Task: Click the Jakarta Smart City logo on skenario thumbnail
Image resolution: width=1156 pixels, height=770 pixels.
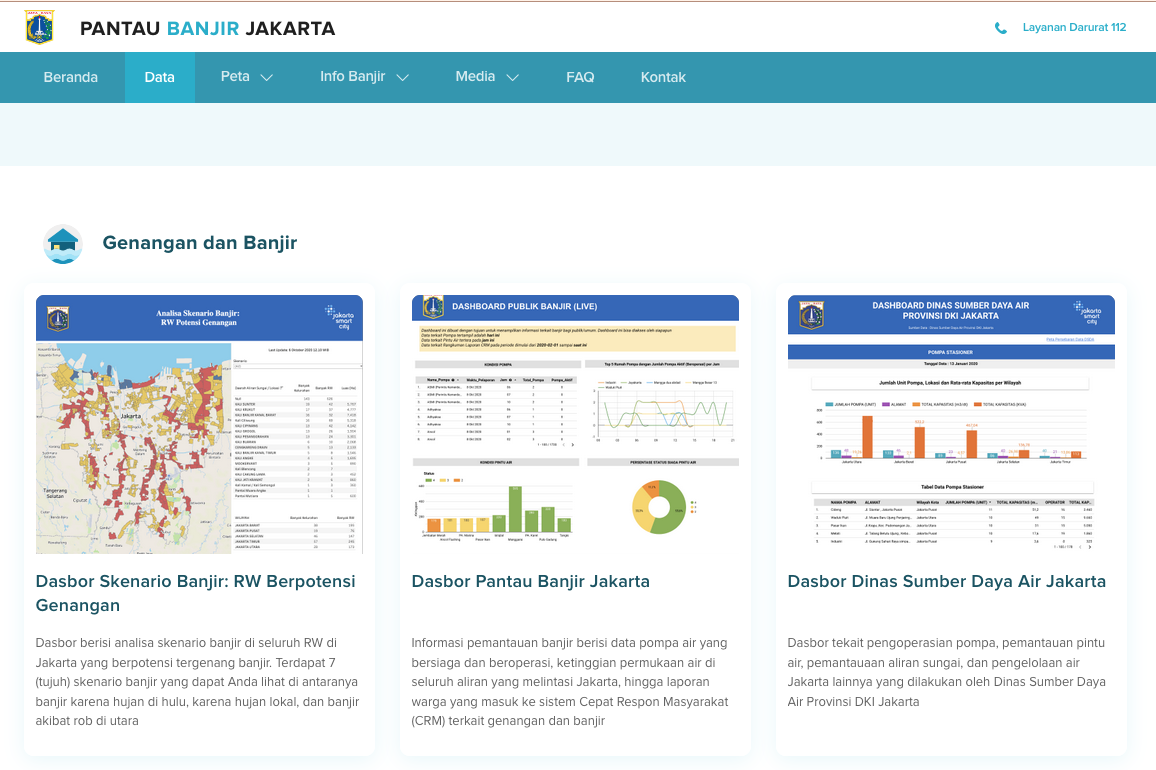Action: (341, 317)
